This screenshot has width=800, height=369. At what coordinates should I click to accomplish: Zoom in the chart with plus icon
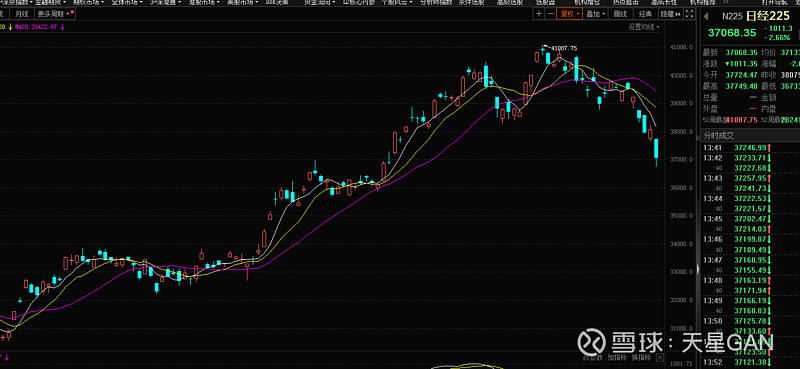click(x=539, y=14)
